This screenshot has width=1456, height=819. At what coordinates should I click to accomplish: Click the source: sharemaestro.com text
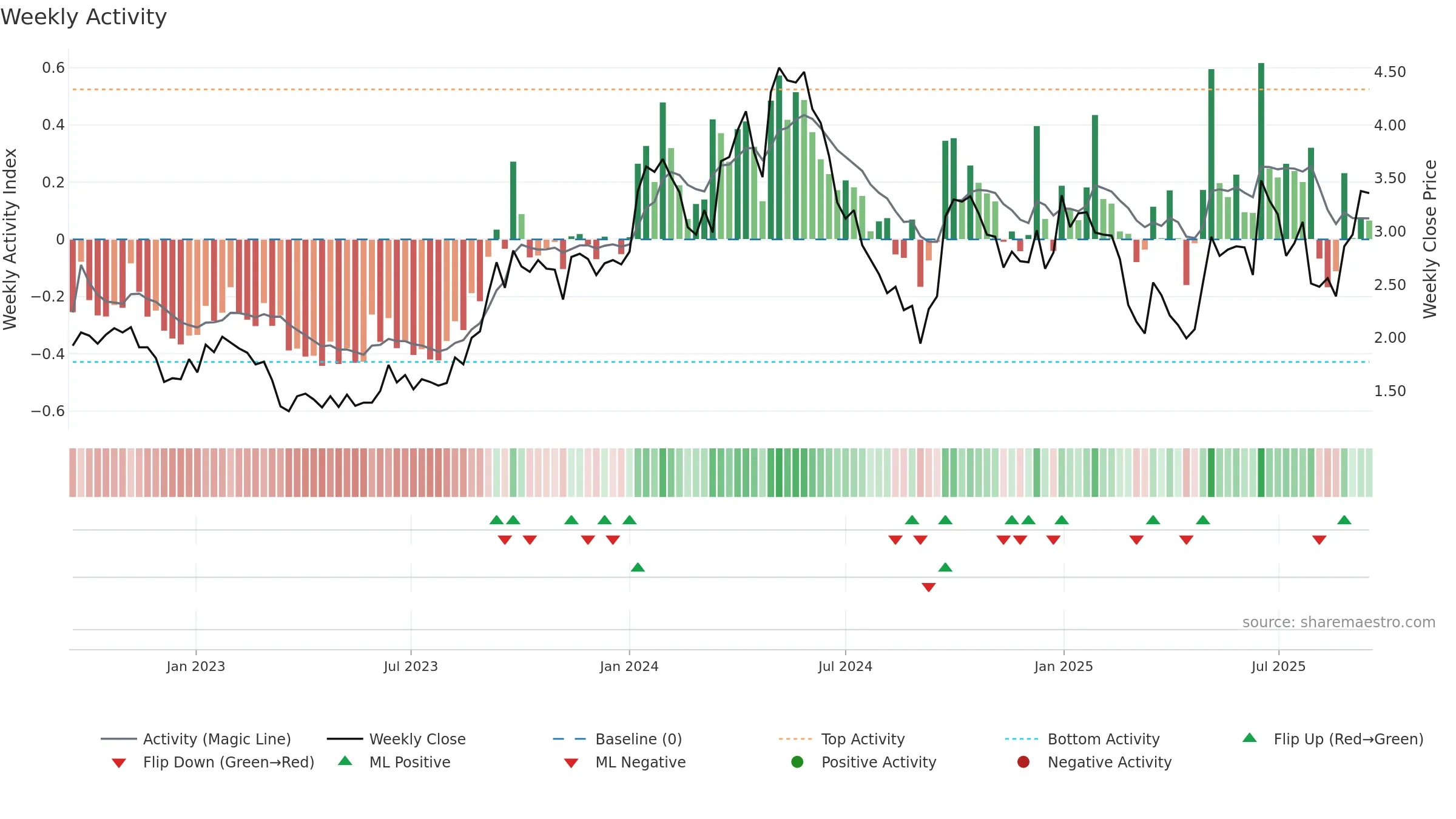1339,622
